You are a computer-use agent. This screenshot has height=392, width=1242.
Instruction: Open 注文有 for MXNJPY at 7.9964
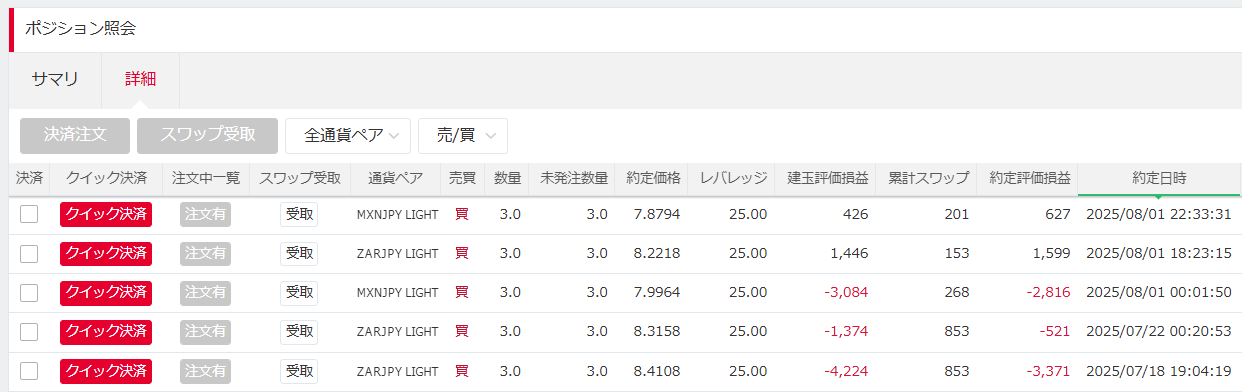pos(206,292)
